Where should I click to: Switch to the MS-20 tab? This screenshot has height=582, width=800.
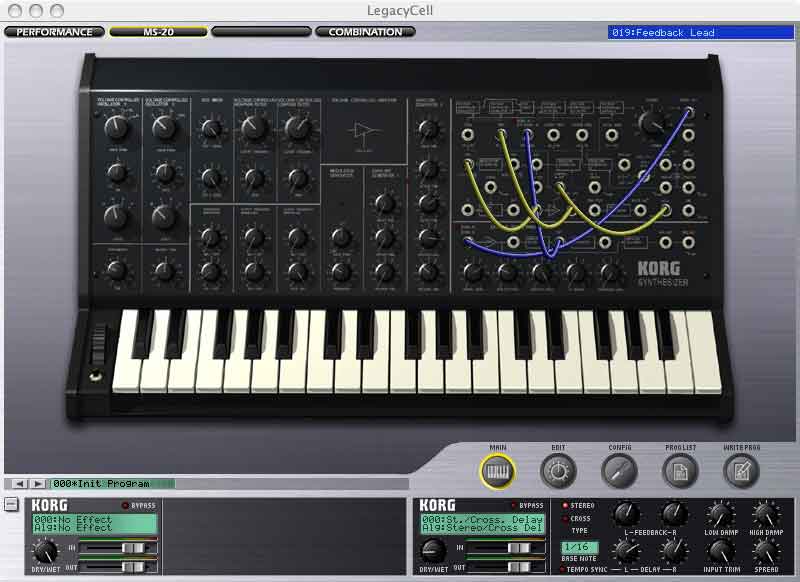click(x=158, y=32)
